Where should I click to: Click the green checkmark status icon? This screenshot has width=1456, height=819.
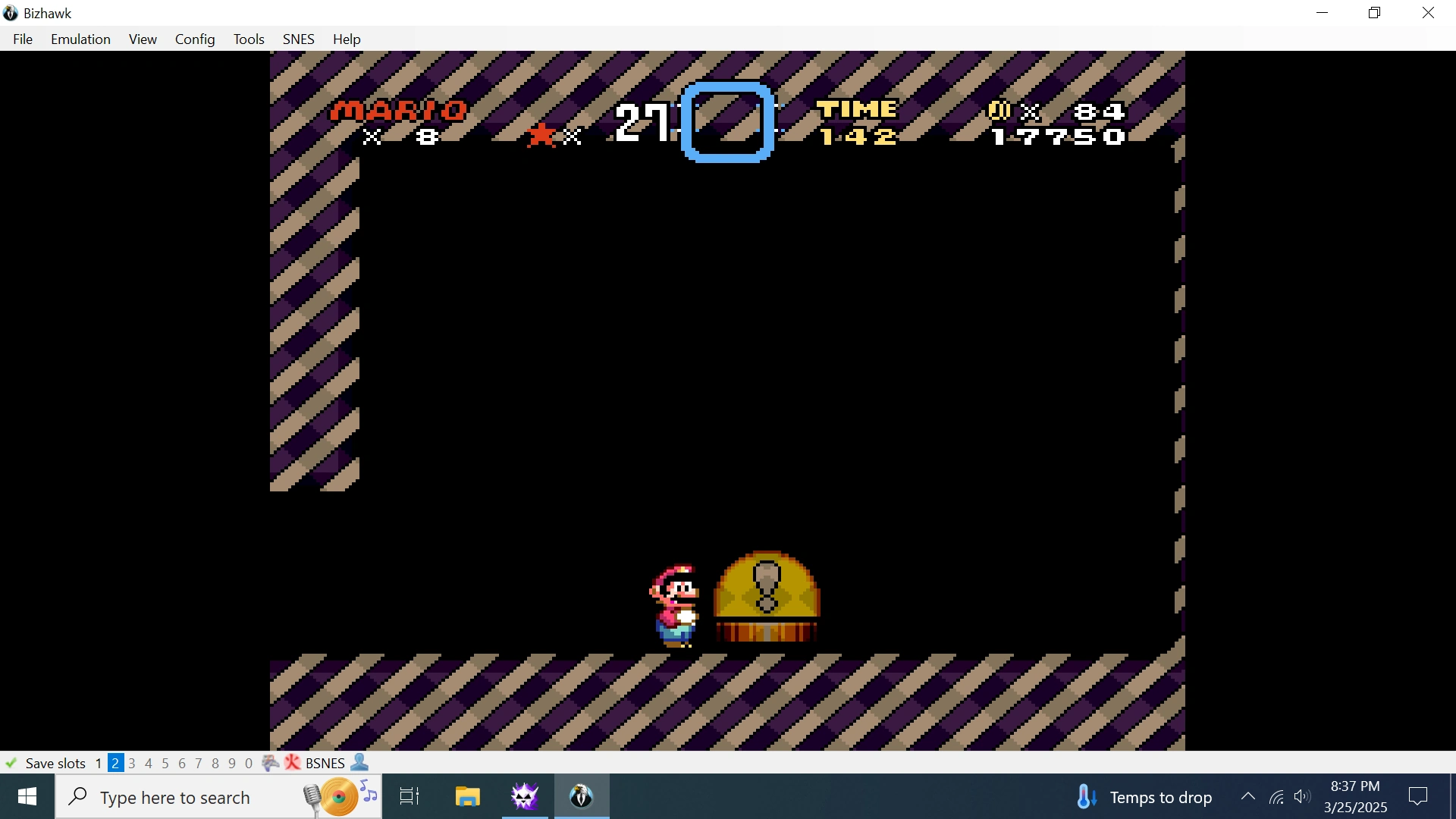pyautogui.click(x=11, y=763)
